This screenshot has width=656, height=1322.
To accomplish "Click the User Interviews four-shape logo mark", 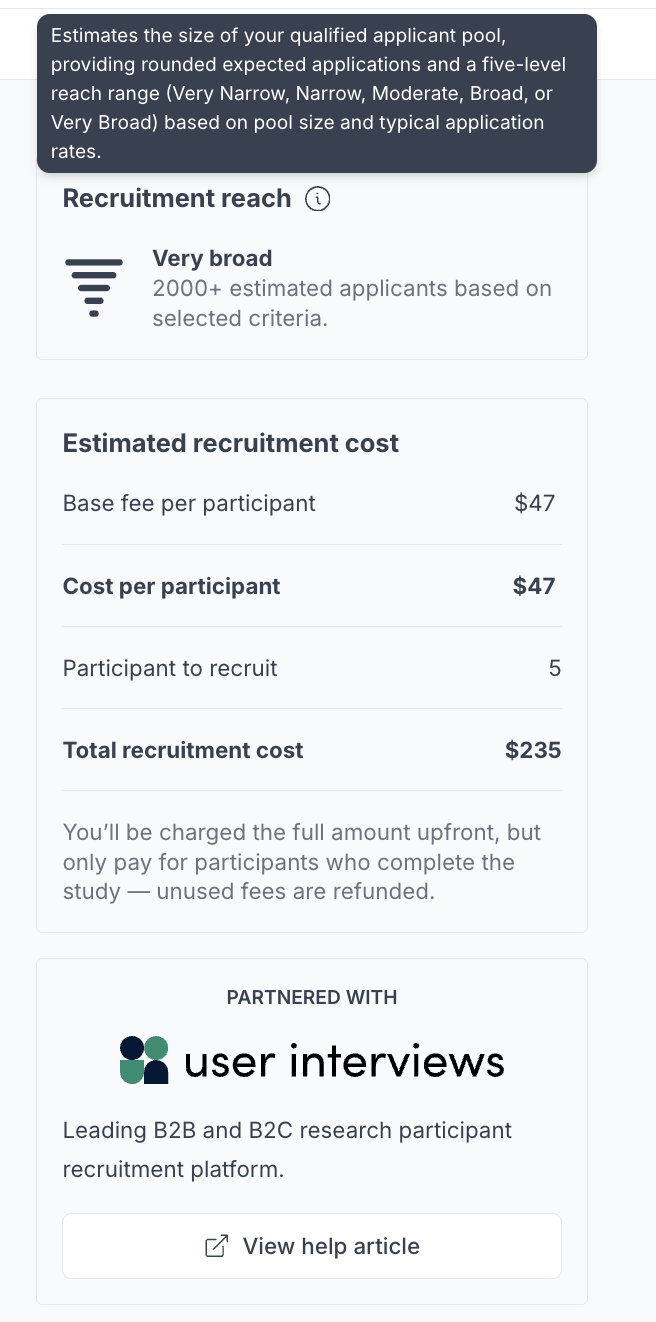I will 144,1060.
